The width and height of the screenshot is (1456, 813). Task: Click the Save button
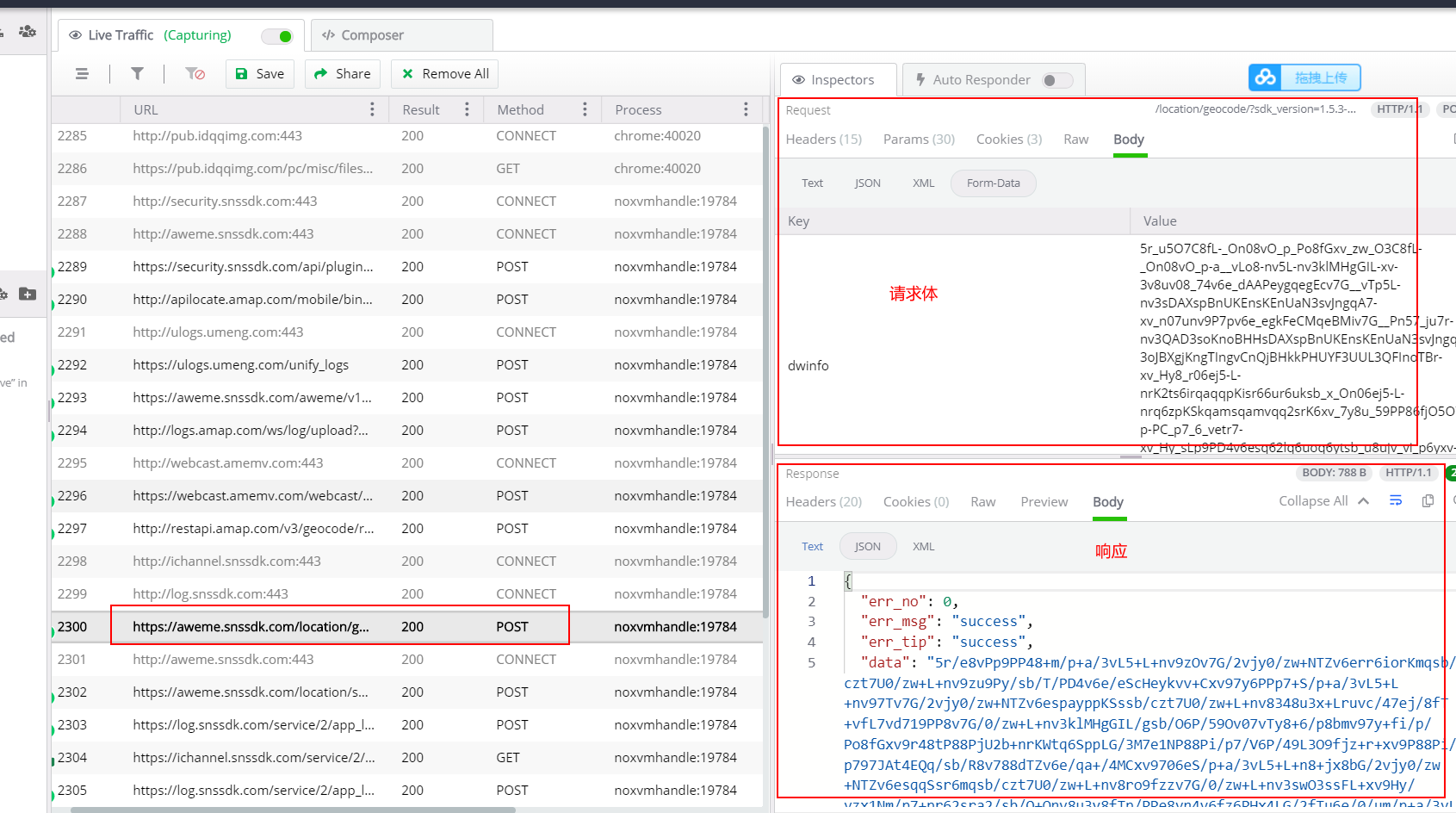point(259,74)
